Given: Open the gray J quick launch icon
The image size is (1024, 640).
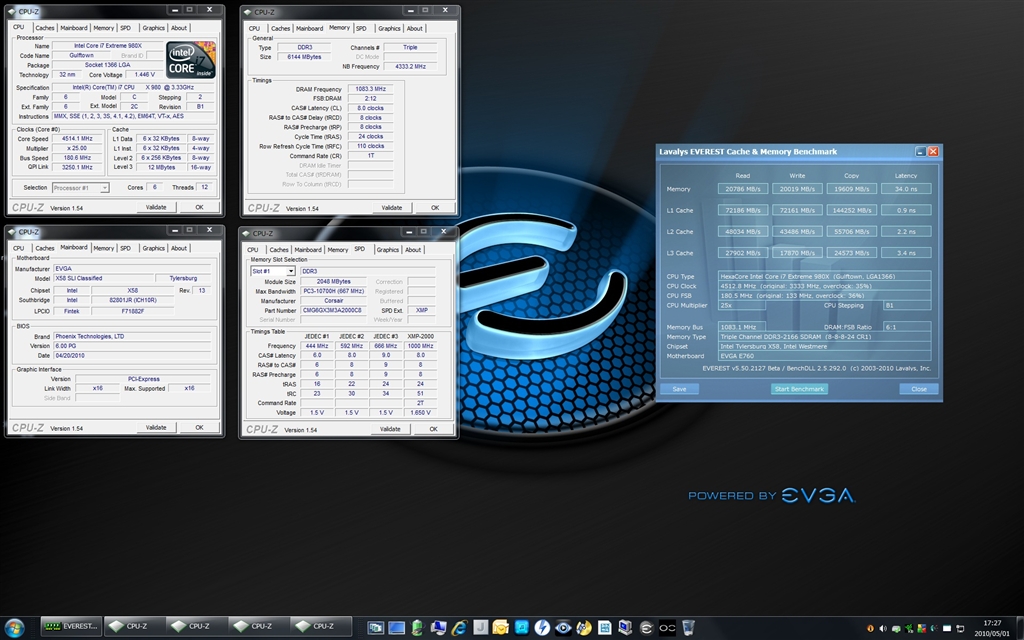Looking at the screenshot, I should tap(480, 628).
